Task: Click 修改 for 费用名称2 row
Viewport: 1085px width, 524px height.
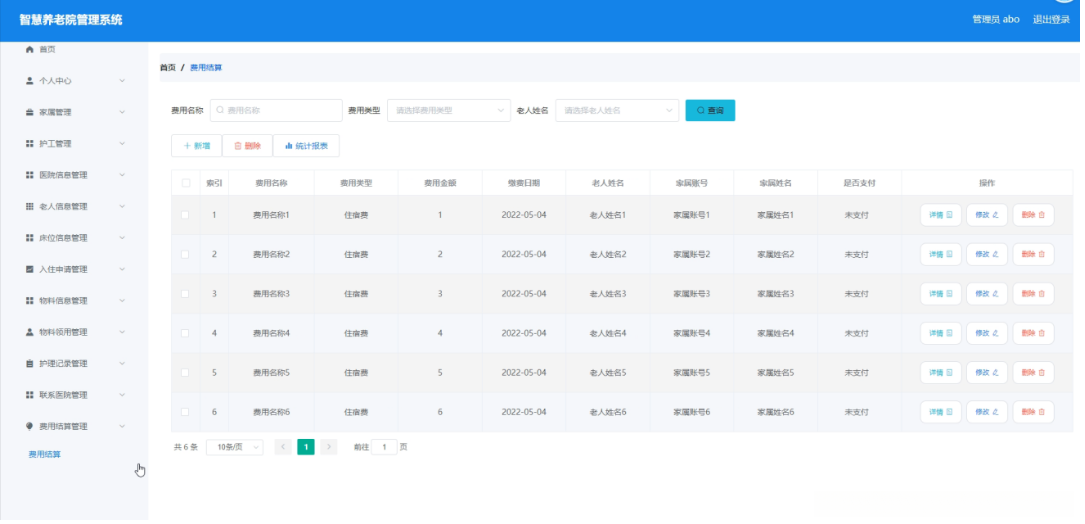Action: tap(987, 255)
